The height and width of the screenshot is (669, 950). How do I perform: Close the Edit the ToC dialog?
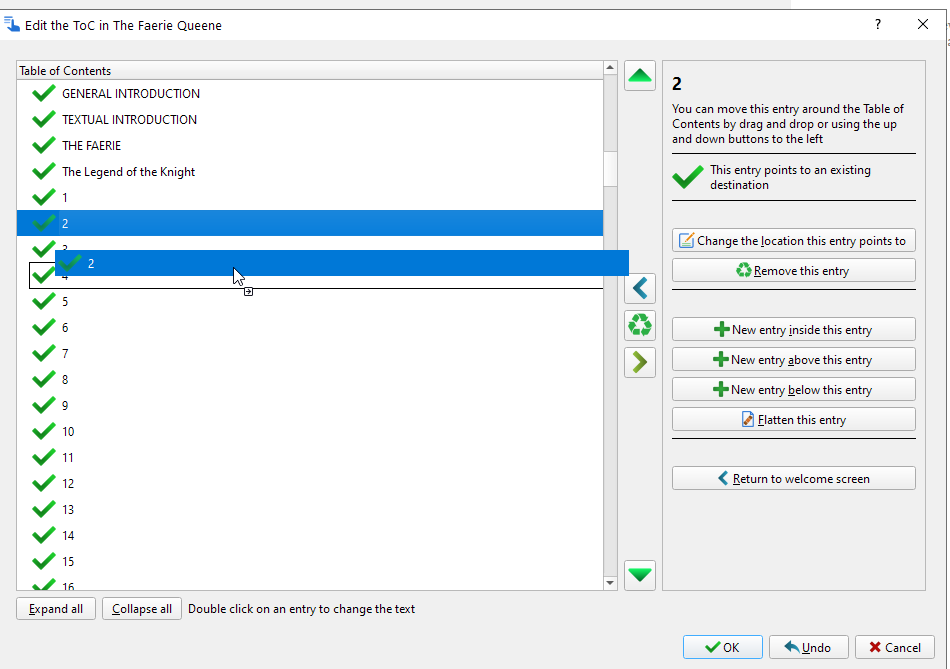[923, 24]
